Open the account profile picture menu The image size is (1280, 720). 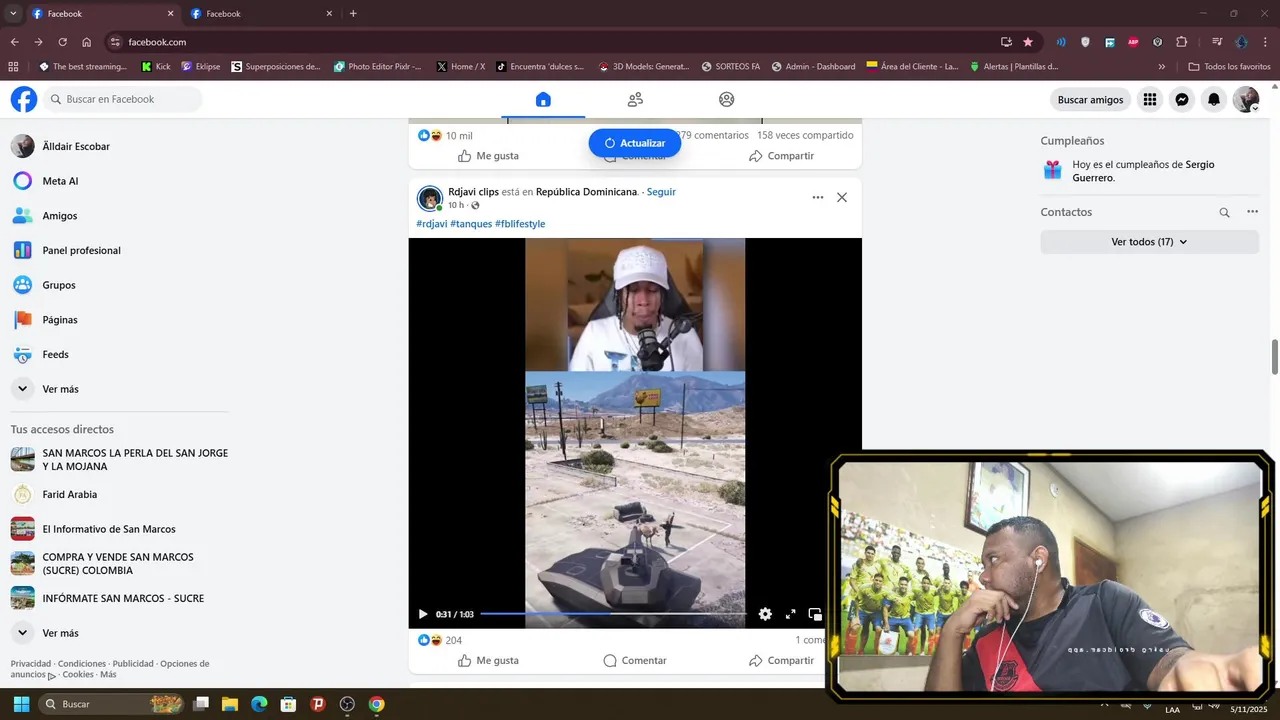(x=1246, y=100)
